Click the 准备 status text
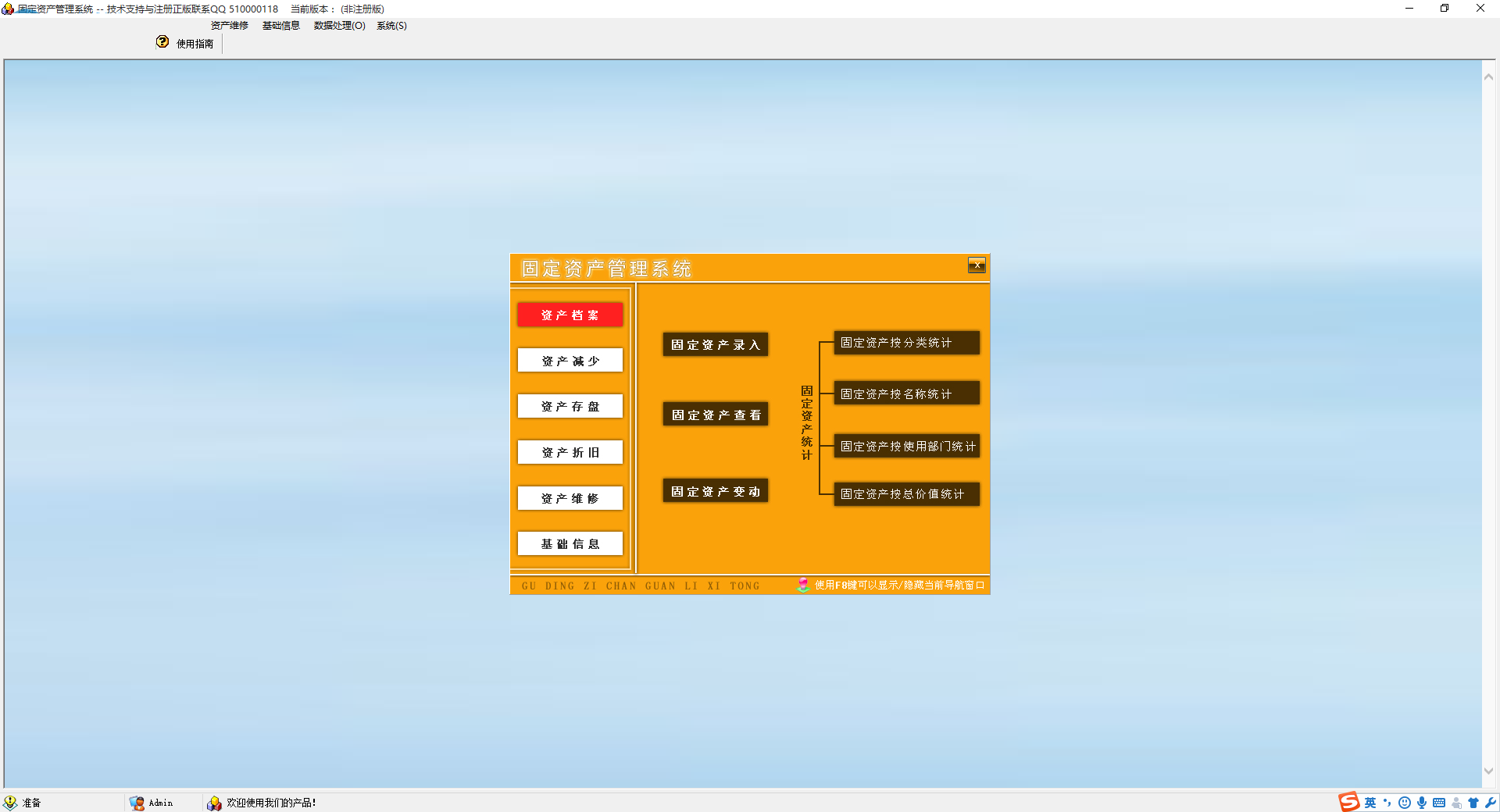This screenshot has width=1500, height=812. point(32,803)
